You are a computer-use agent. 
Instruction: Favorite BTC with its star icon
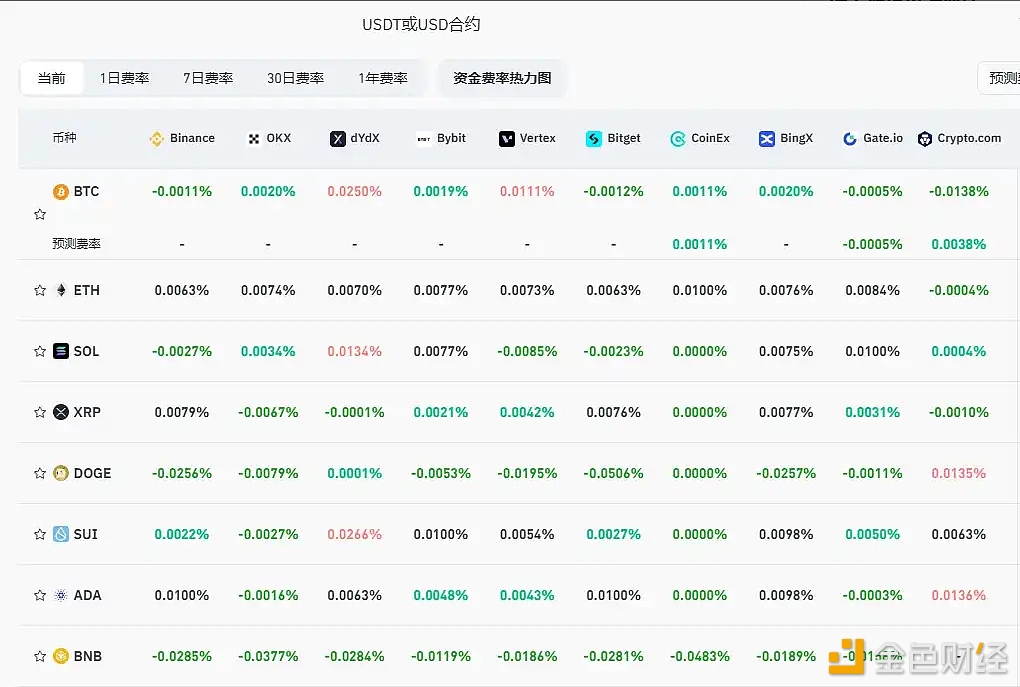click(x=40, y=214)
